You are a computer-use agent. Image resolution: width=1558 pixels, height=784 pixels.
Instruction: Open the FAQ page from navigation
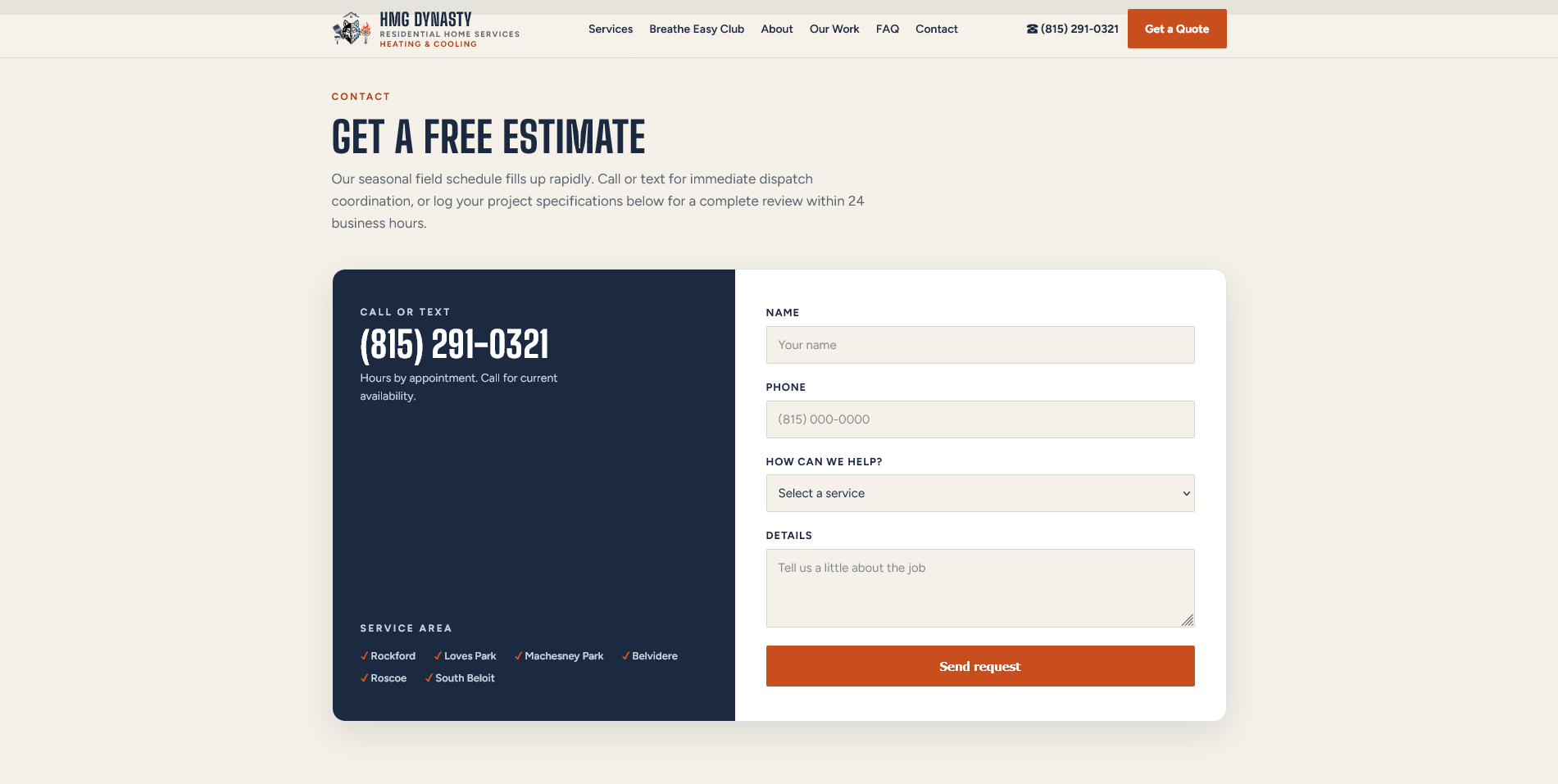[888, 29]
